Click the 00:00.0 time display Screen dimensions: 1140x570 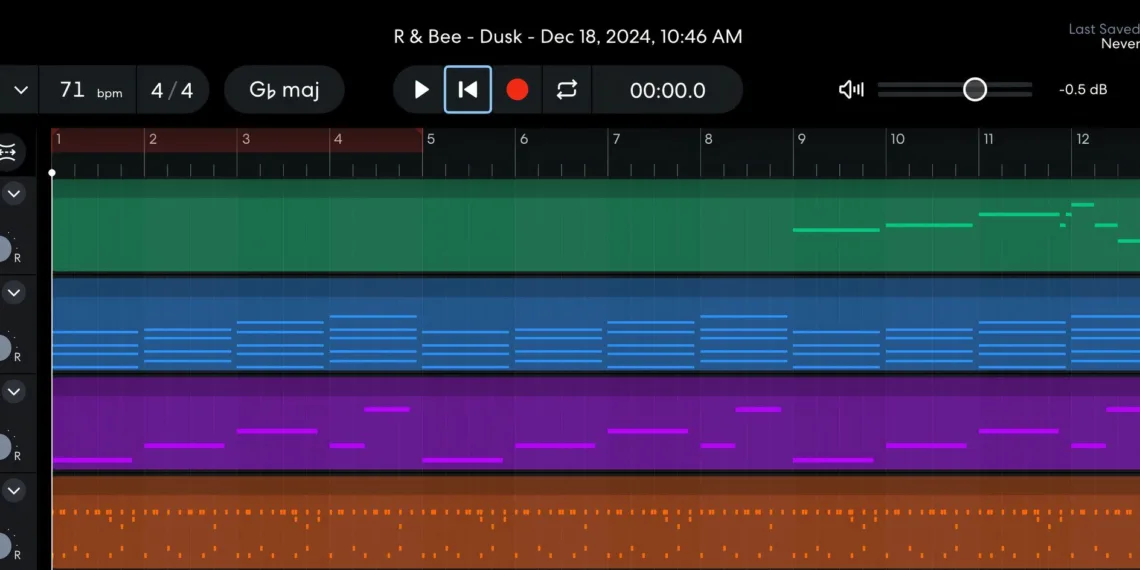tap(667, 90)
